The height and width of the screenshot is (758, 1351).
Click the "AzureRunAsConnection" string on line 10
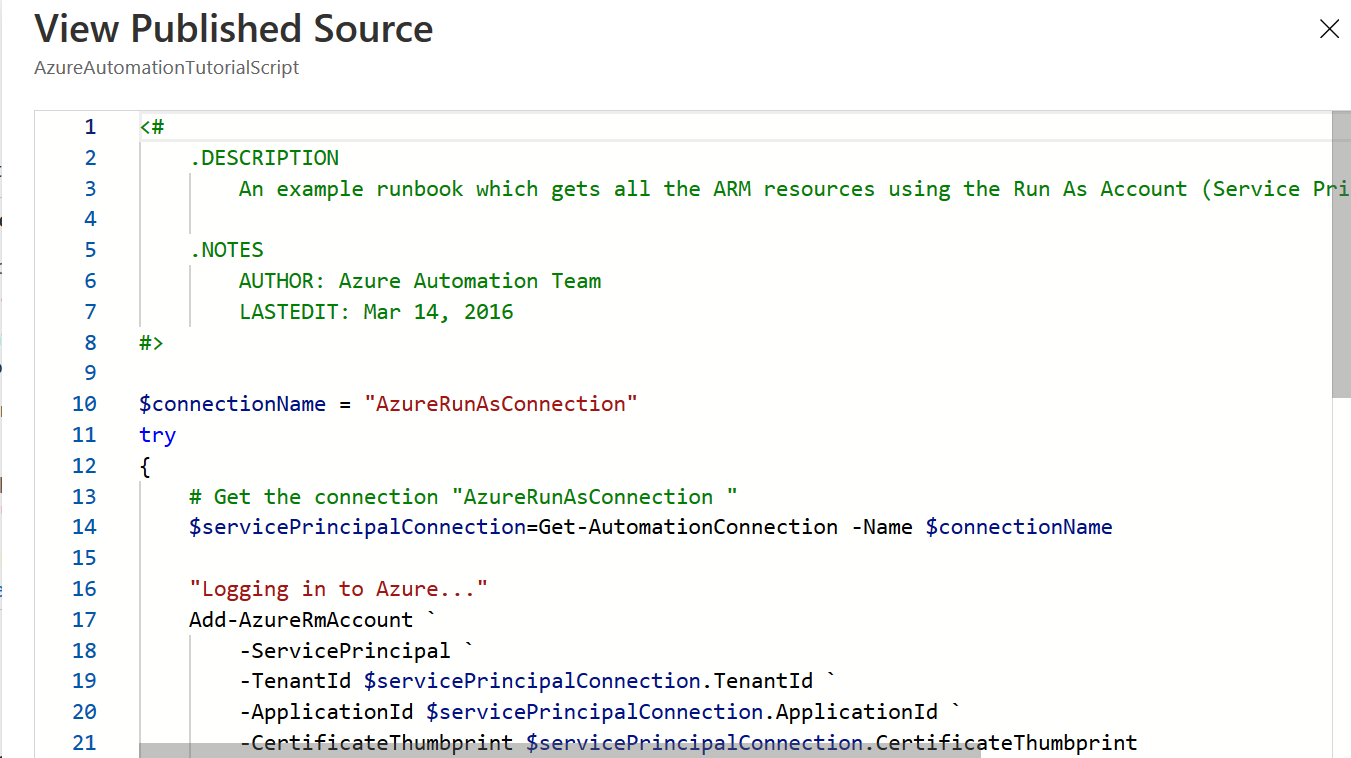(x=501, y=404)
